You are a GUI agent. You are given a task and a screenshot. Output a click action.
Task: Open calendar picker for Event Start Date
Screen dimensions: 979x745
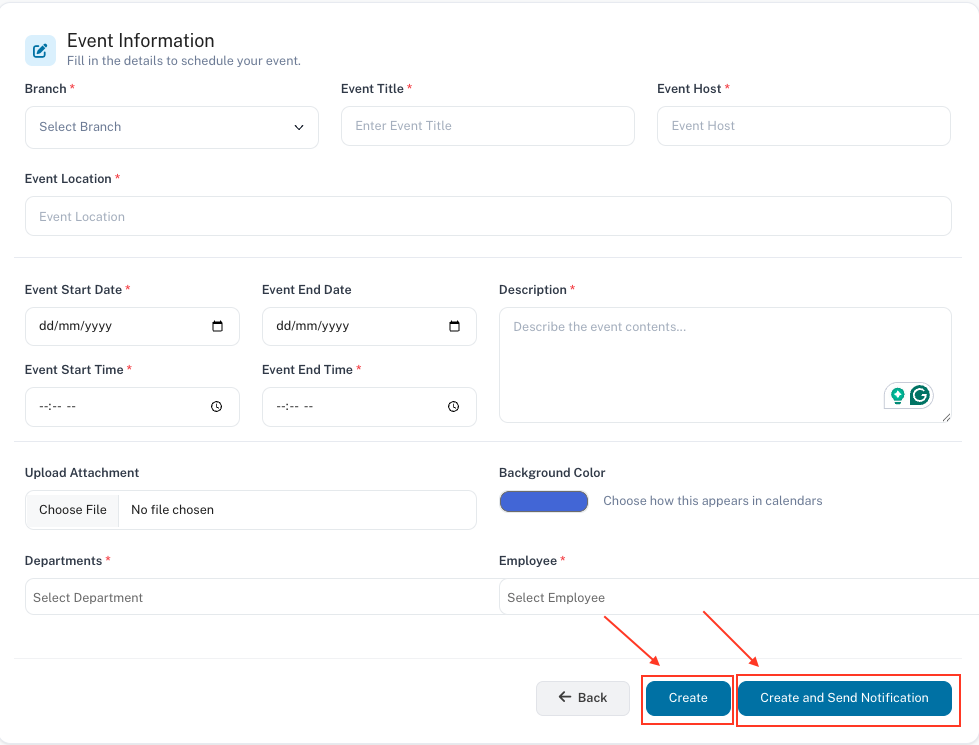tap(218, 326)
